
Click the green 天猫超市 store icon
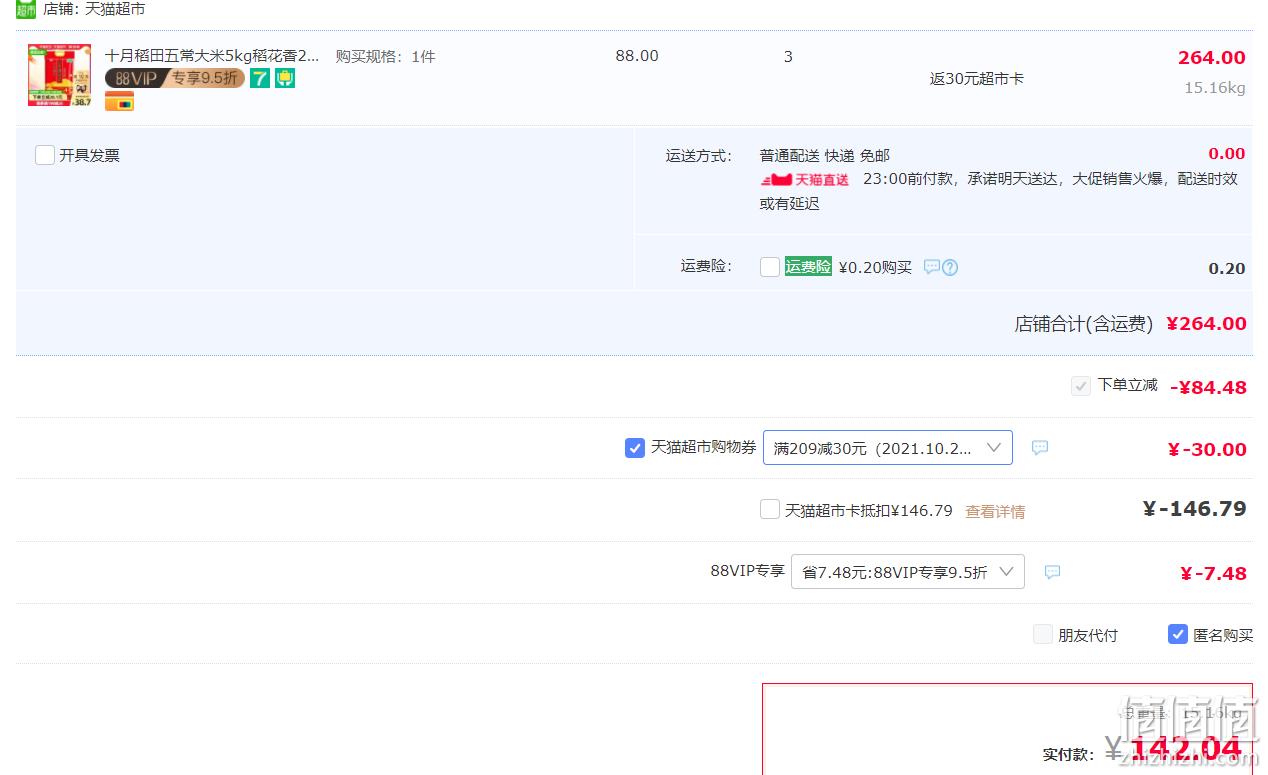click(x=26, y=9)
